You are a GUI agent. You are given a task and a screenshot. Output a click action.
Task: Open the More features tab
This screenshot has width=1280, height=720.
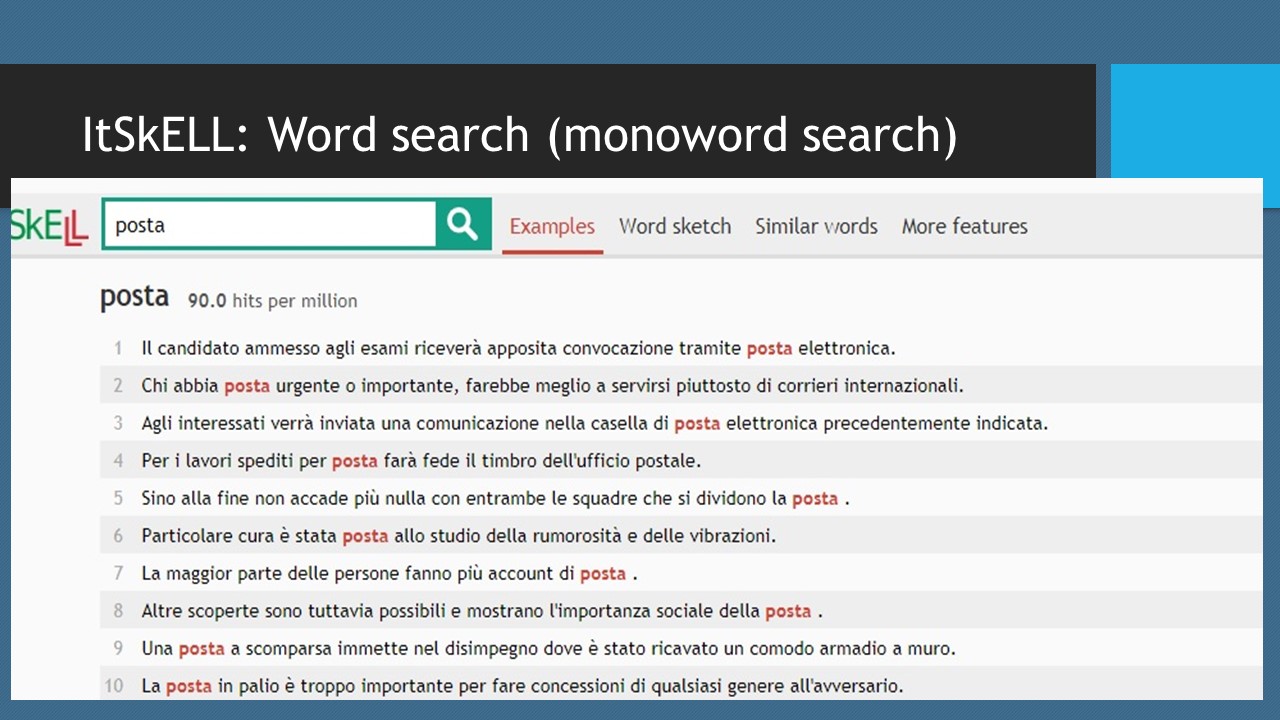(x=964, y=227)
